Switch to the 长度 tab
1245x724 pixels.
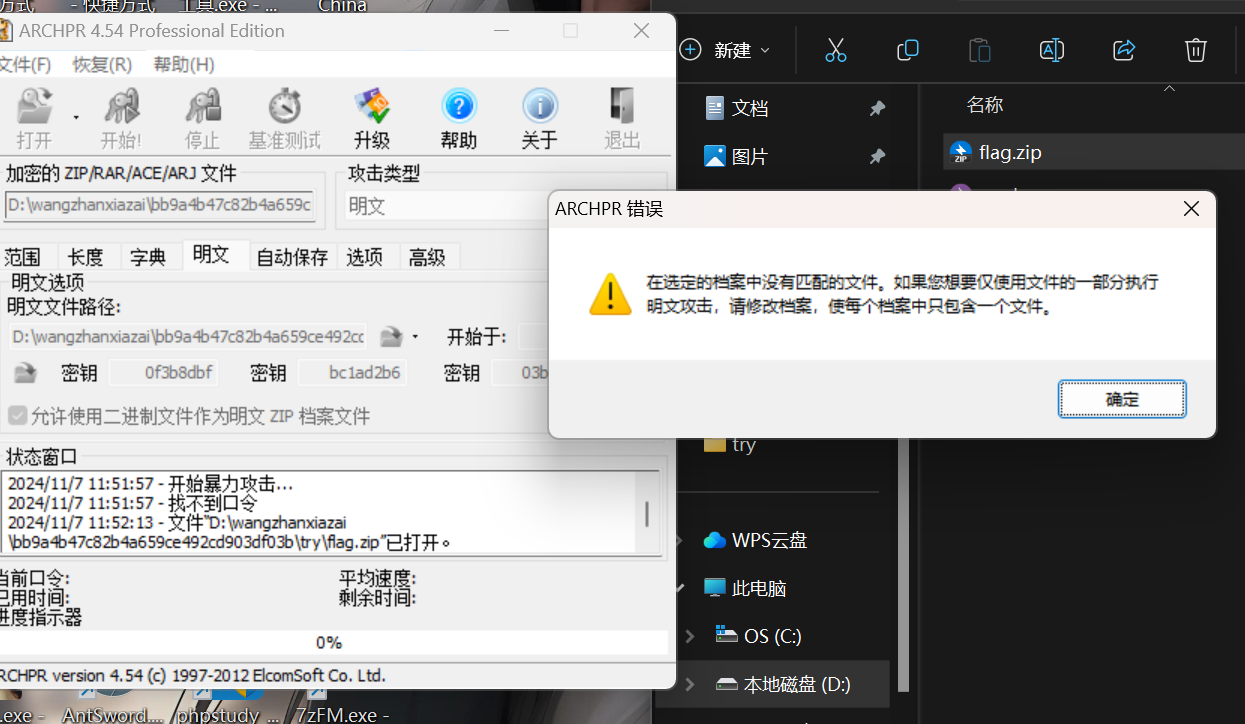pos(86,257)
